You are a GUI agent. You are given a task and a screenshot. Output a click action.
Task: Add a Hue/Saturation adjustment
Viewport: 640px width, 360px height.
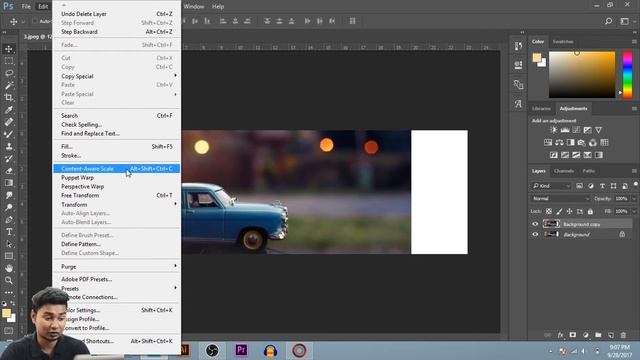[x=548, y=142]
